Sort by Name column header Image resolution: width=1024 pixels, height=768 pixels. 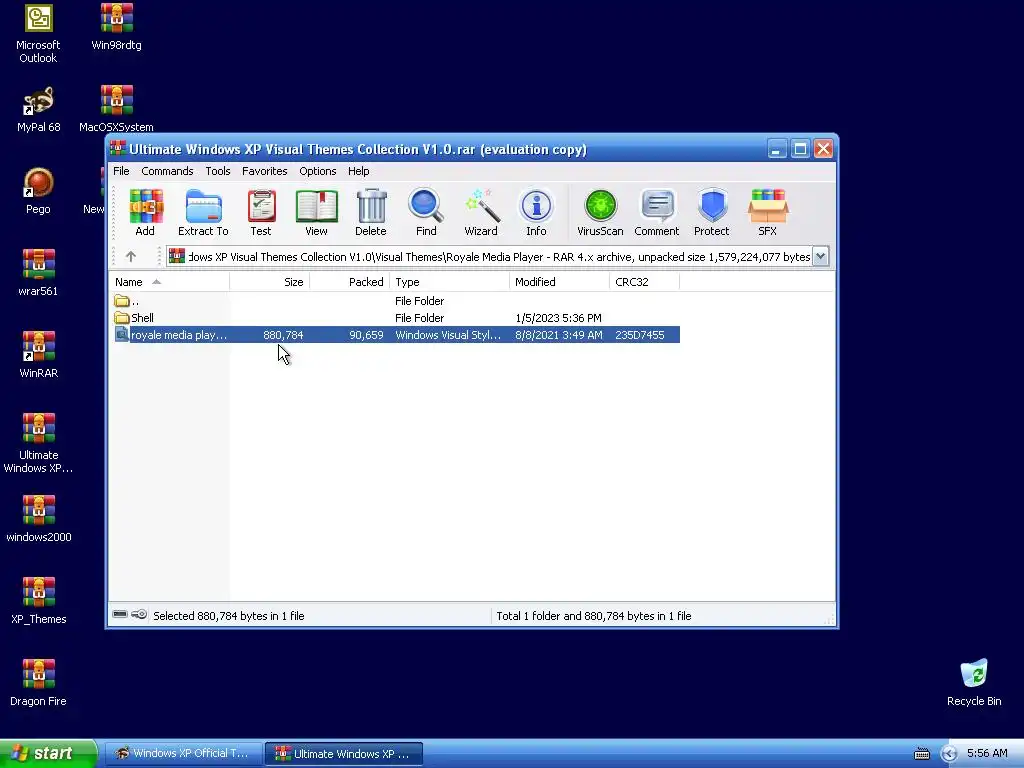pos(169,282)
